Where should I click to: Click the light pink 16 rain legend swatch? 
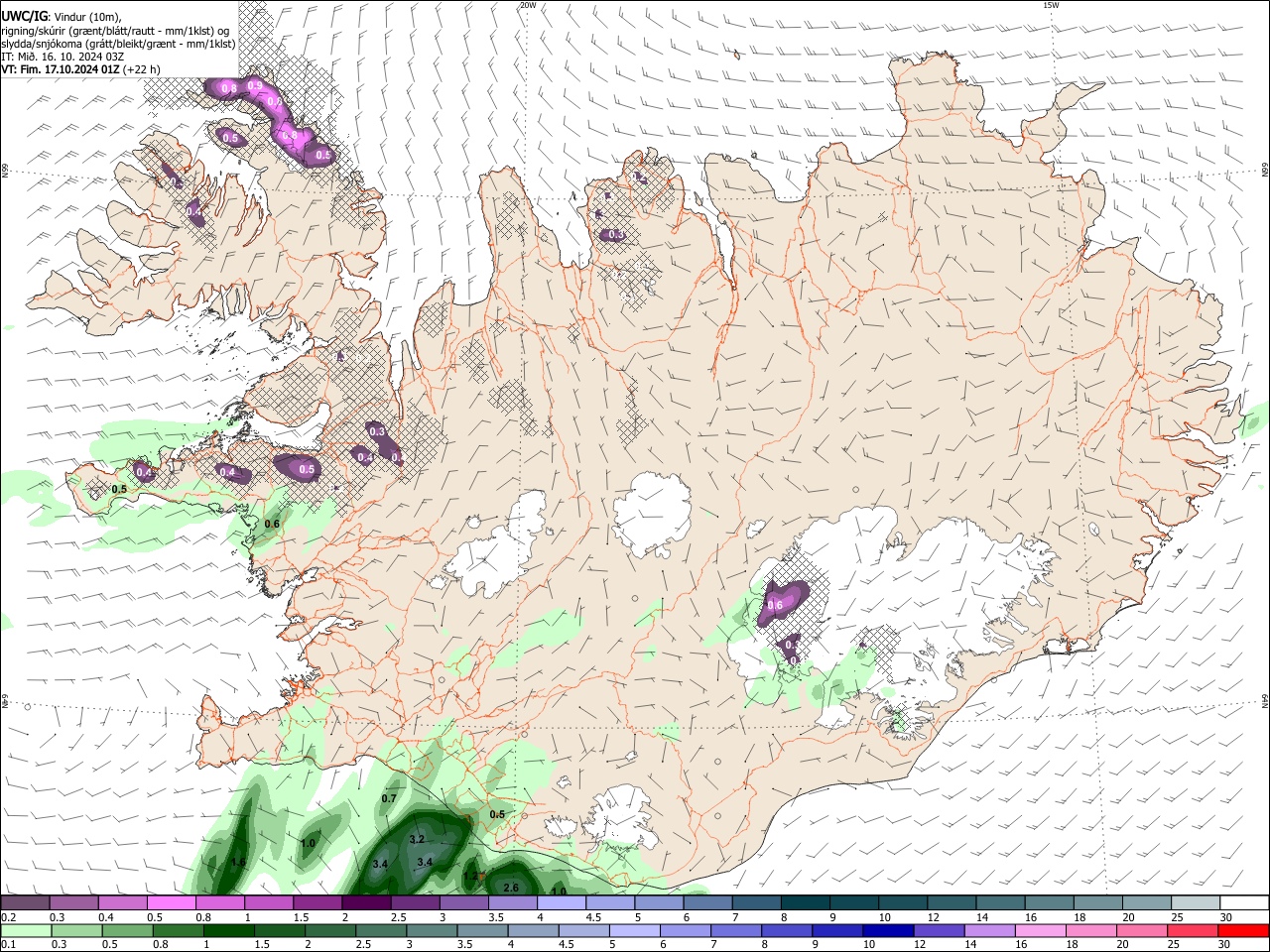point(1041,930)
